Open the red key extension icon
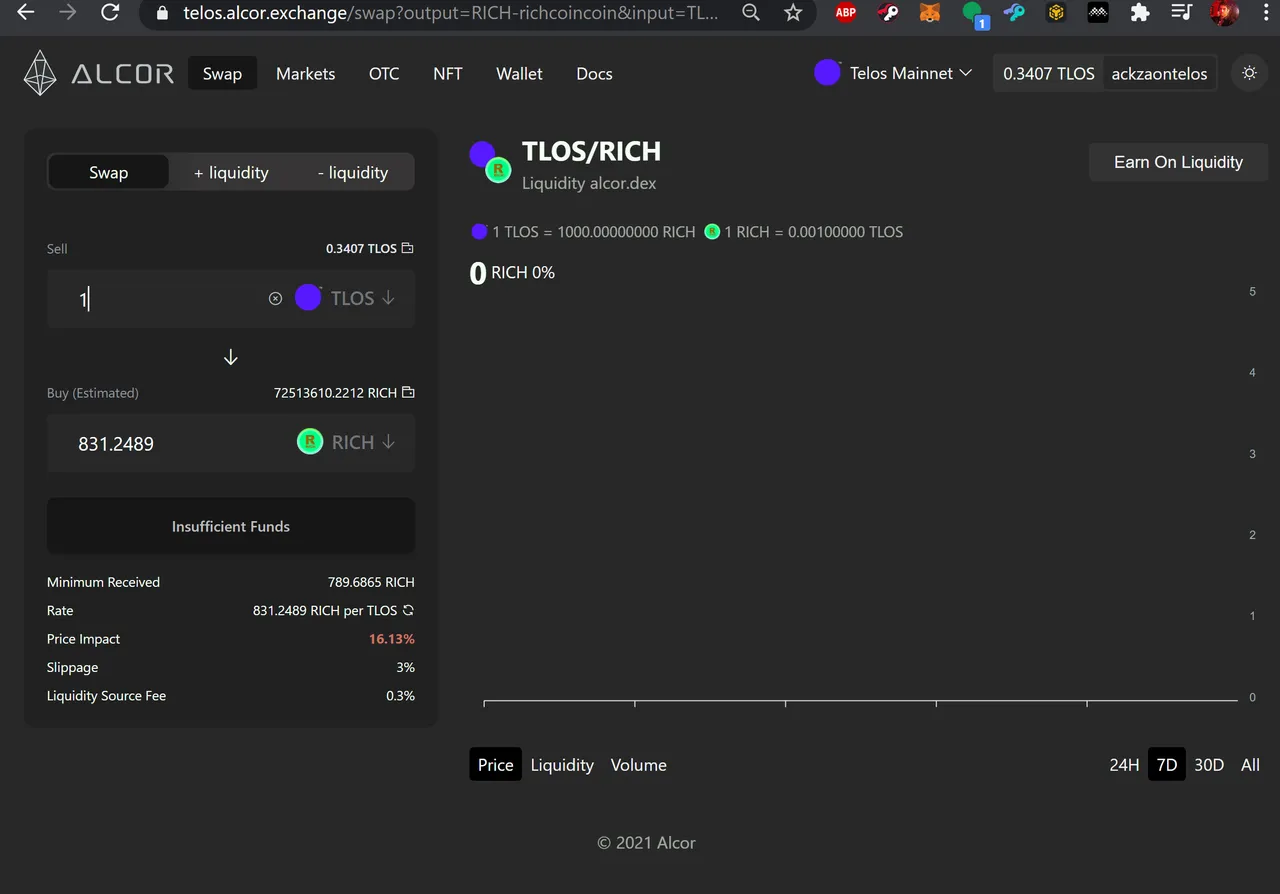Viewport: 1280px width, 894px height. pyautogui.click(x=887, y=13)
